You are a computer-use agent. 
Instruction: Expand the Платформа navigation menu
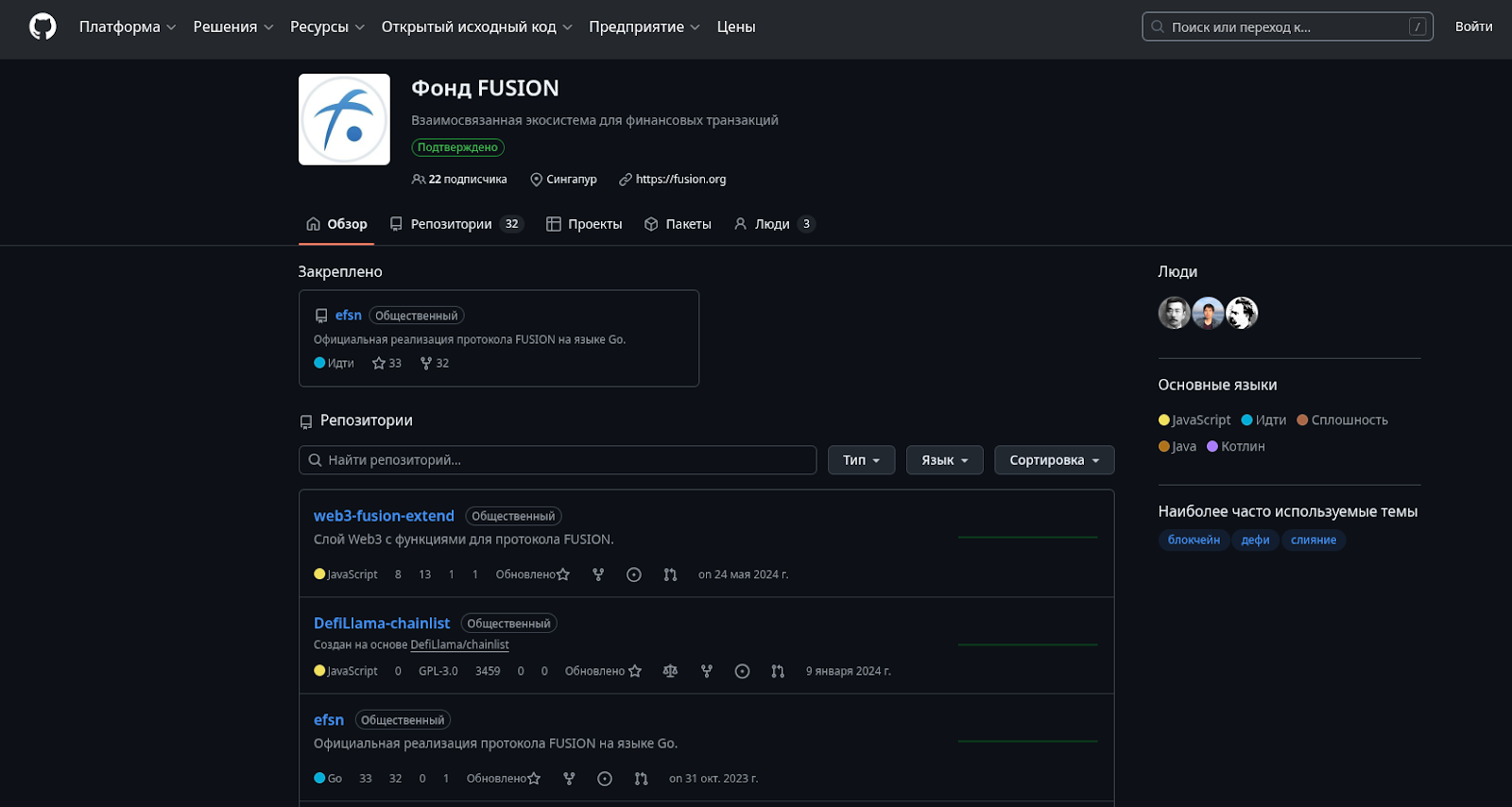click(128, 26)
